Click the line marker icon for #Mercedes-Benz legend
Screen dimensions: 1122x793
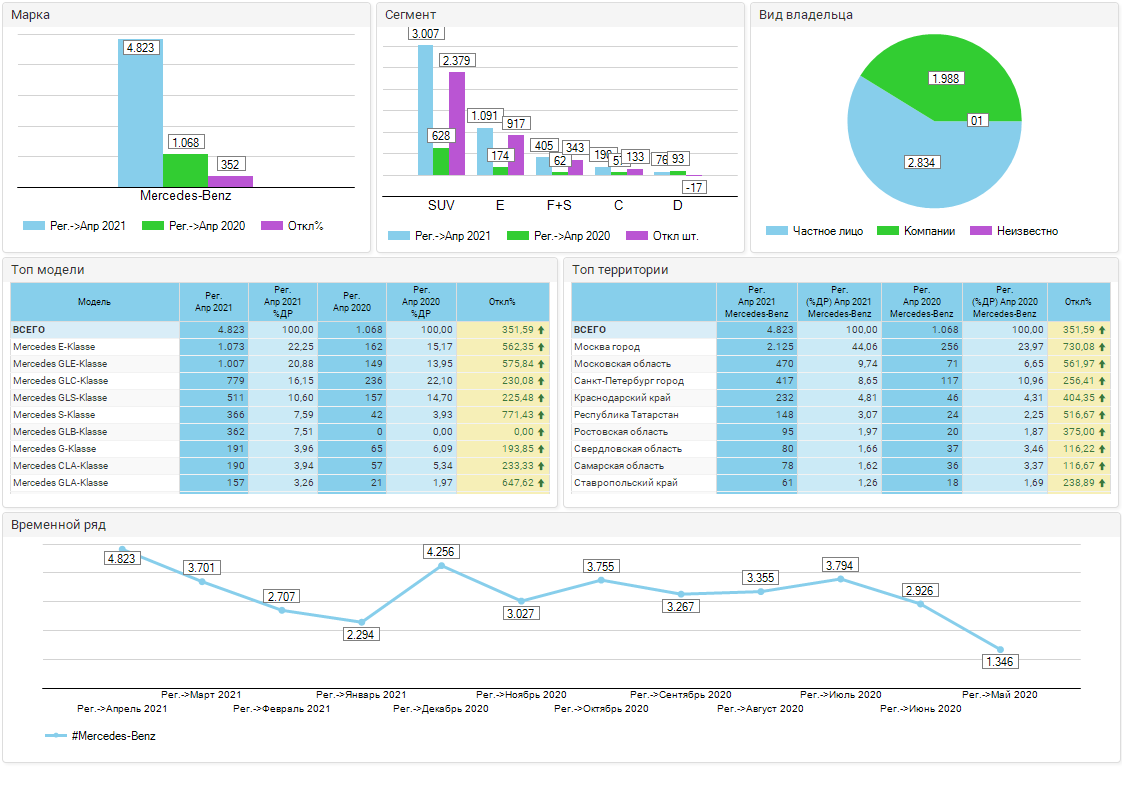coord(56,736)
